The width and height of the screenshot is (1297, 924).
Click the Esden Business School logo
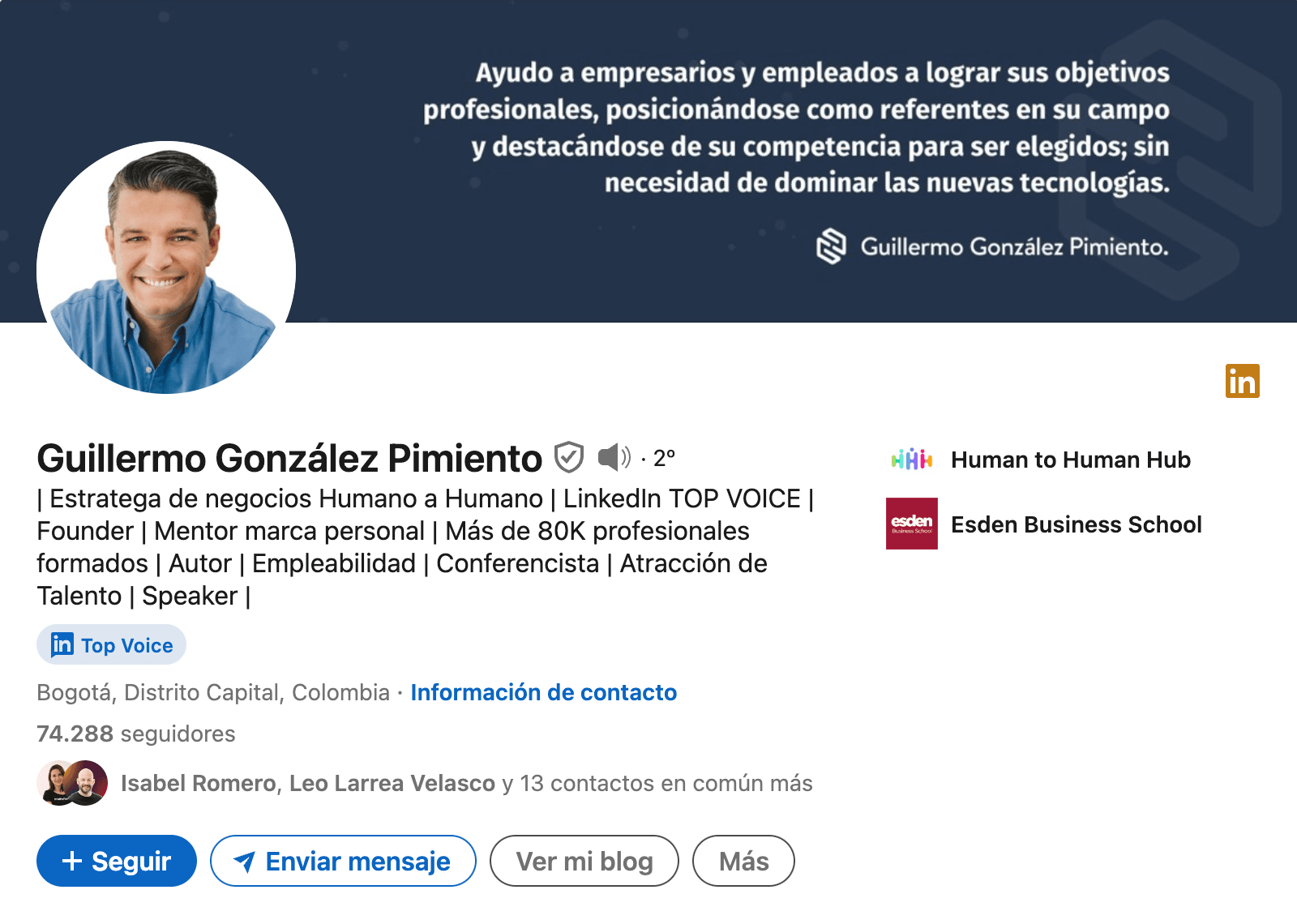[x=910, y=524]
